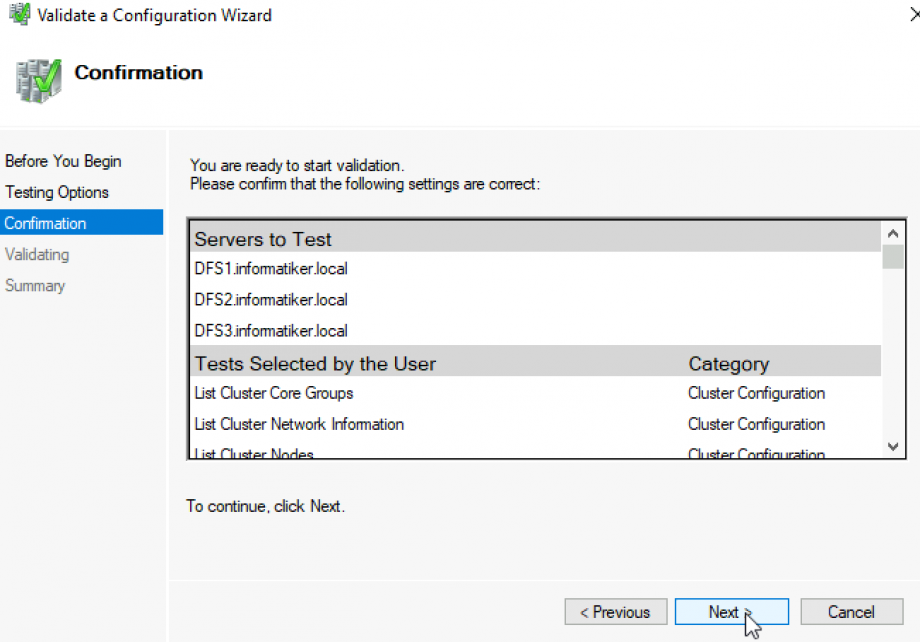Select the List Cluster Core Groups test
The image size is (920, 642).
274,393
